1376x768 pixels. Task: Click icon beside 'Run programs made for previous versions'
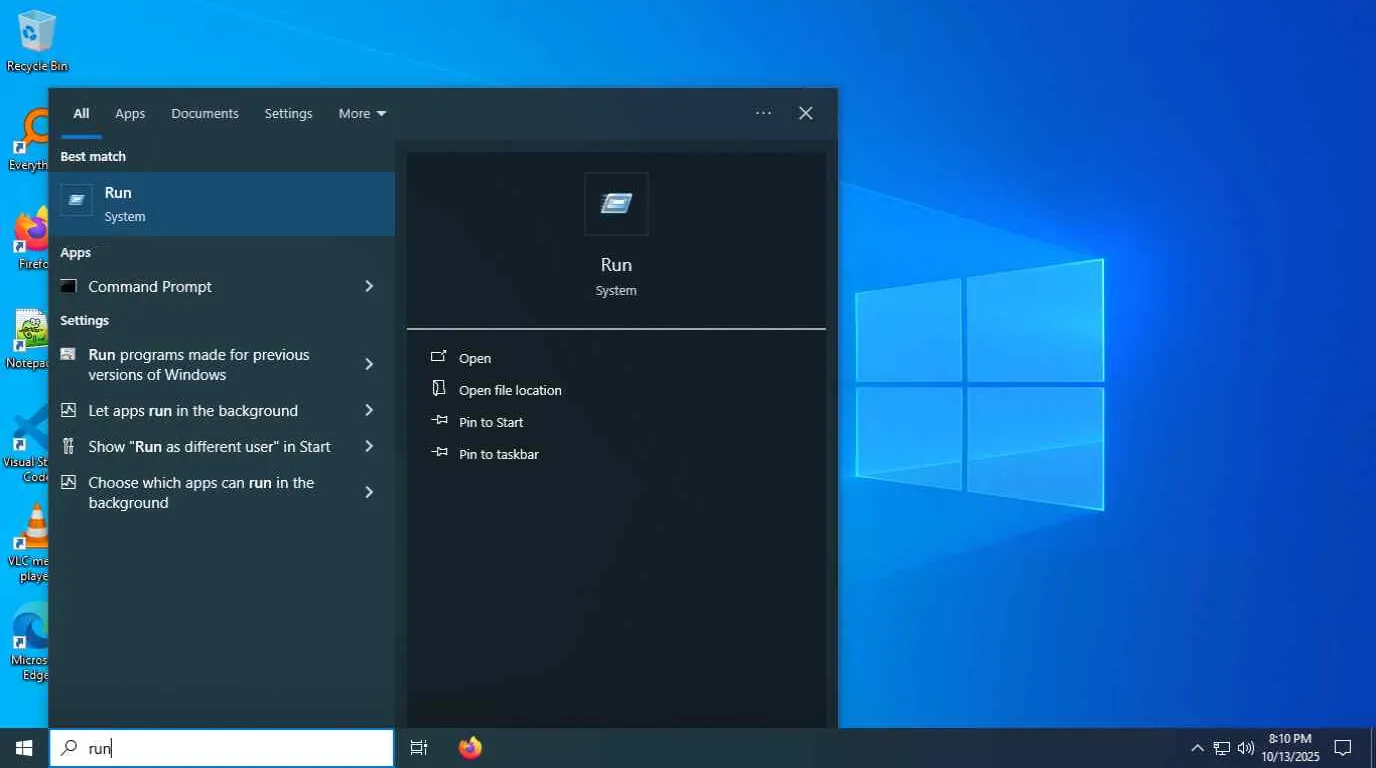point(68,354)
